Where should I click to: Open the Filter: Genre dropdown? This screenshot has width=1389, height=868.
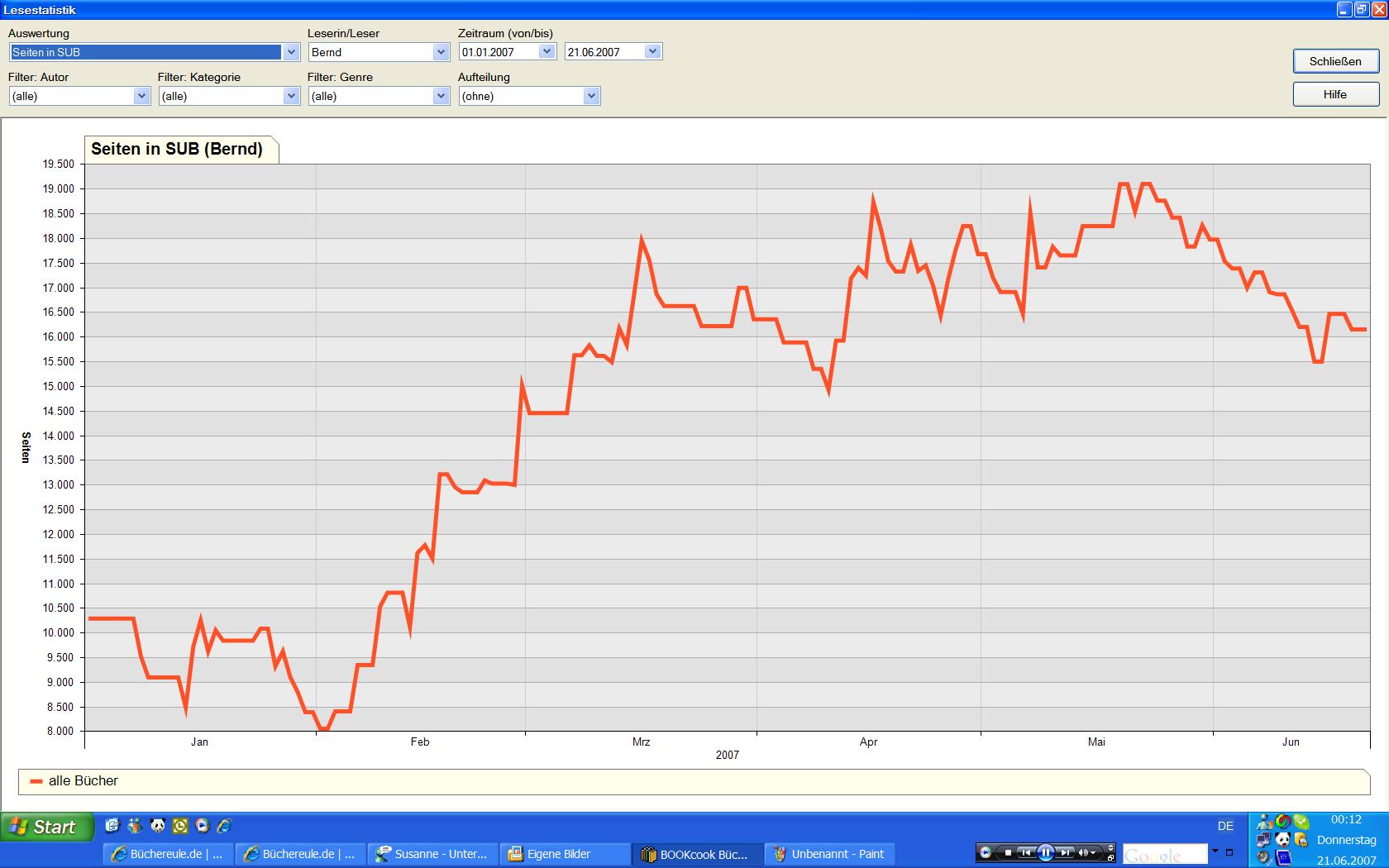pyautogui.click(x=441, y=96)
